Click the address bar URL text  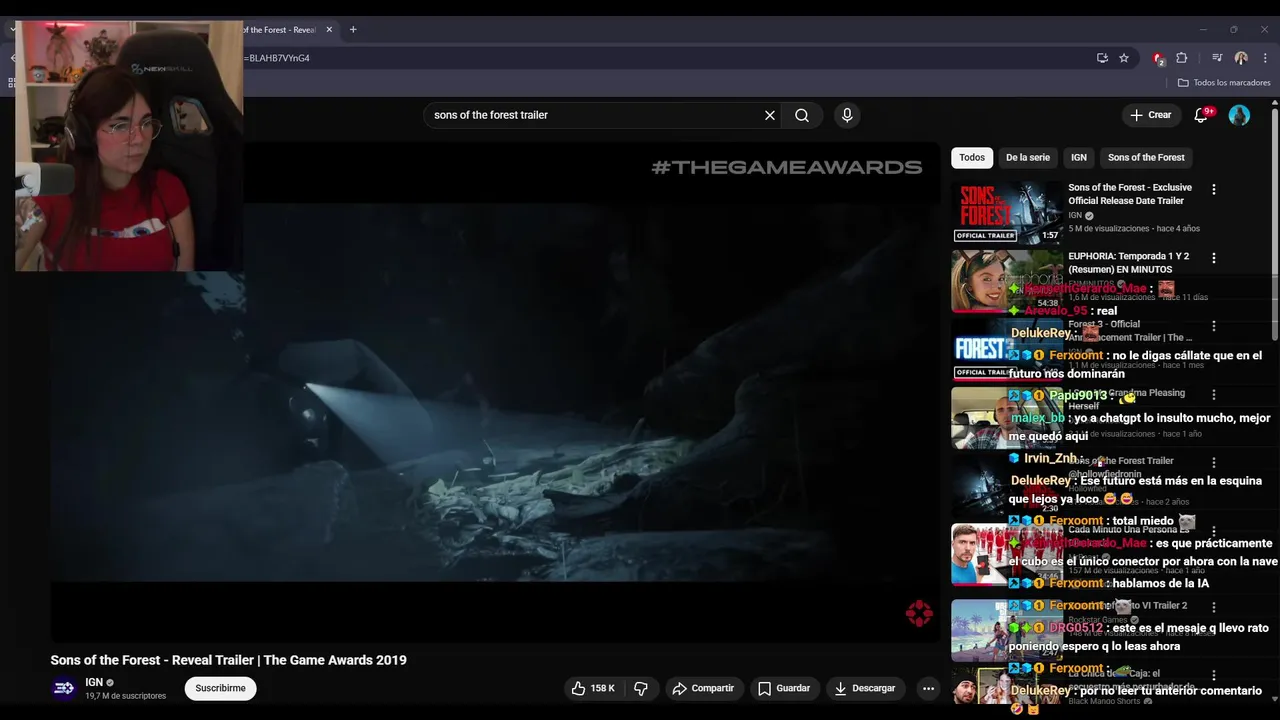click(x=279, y=58)
